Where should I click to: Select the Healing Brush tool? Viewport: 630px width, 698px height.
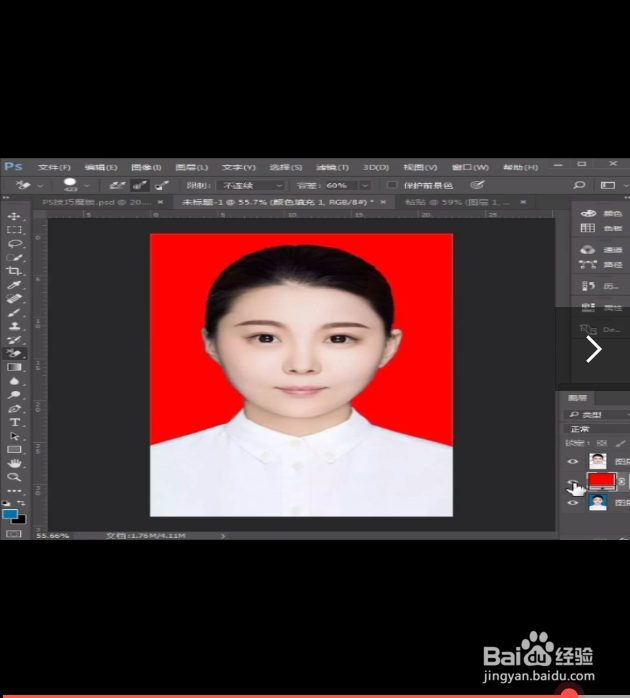pyautogui.click(x=14, y=298)
